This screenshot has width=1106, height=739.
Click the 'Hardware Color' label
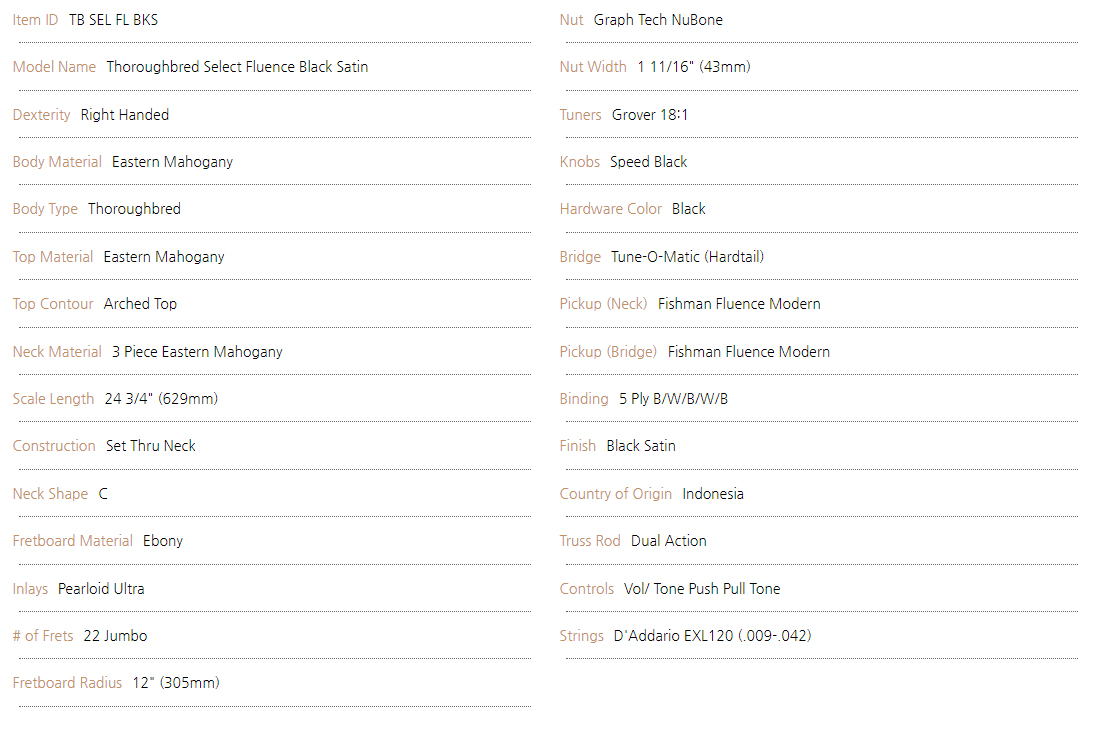(611, 209)
